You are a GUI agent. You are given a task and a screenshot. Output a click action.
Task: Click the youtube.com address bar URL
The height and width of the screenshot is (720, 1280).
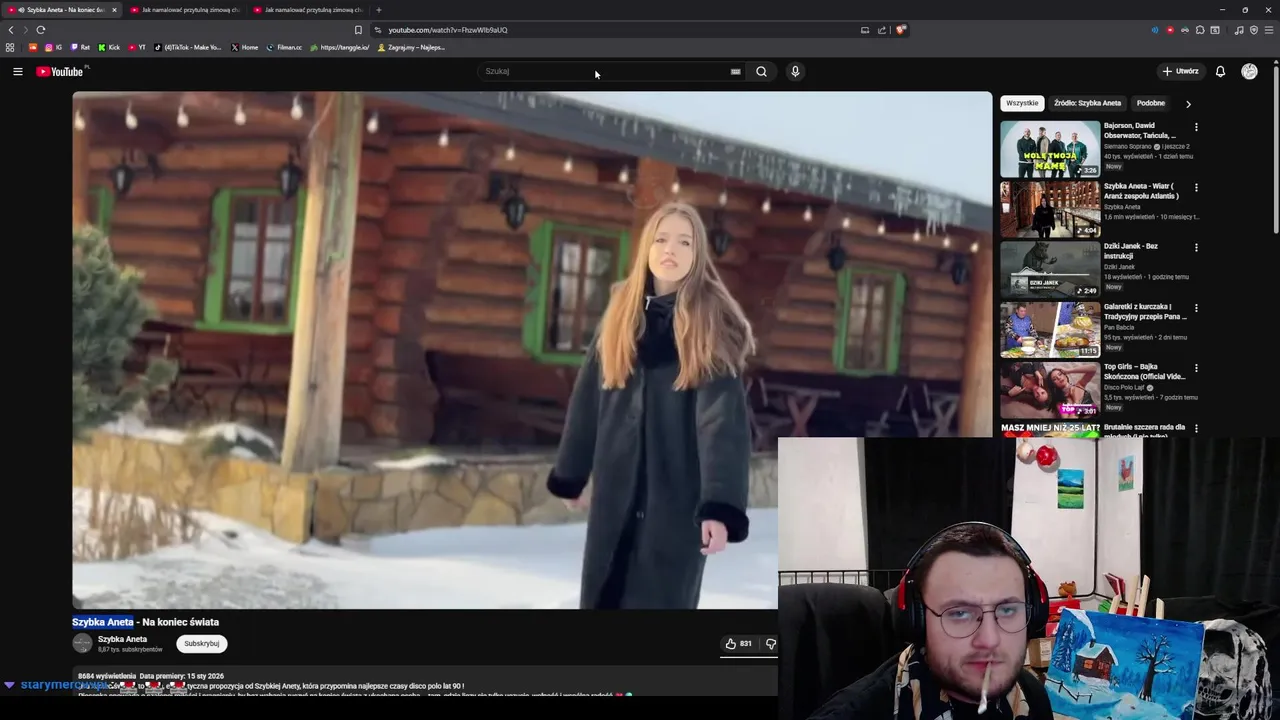click(x=448, y=30)
